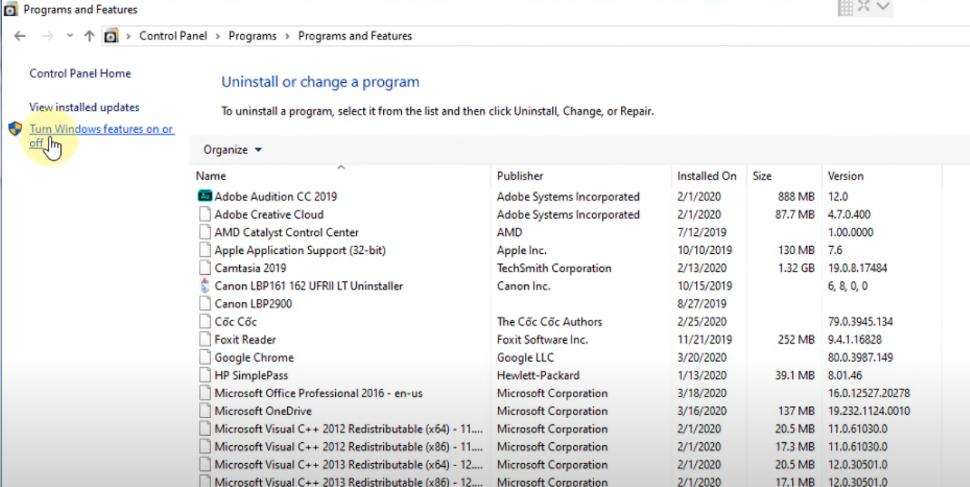This screenshot has height=487, width=970.
Task: Select Microsoft OneDrive program icon
Action: [x=205, y=411]
